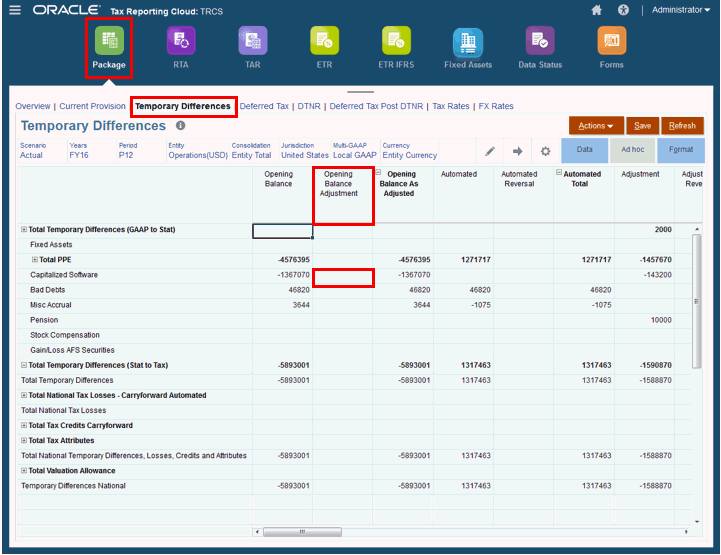Switch to the DTNR tab
This screenshot has height=555, width=721.
(309, 106)
